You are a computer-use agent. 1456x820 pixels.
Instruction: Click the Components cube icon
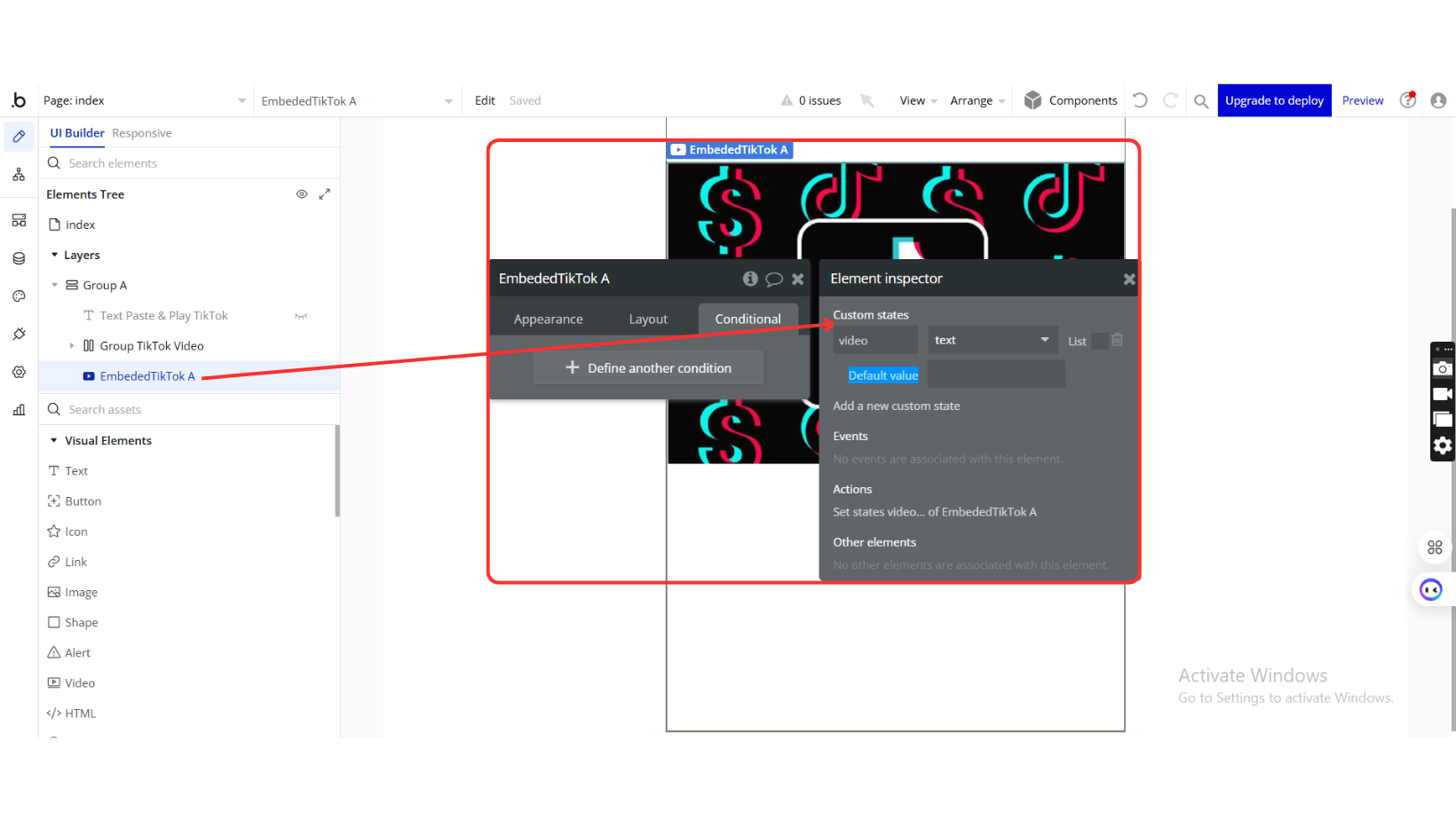[x=1033, y=100]
